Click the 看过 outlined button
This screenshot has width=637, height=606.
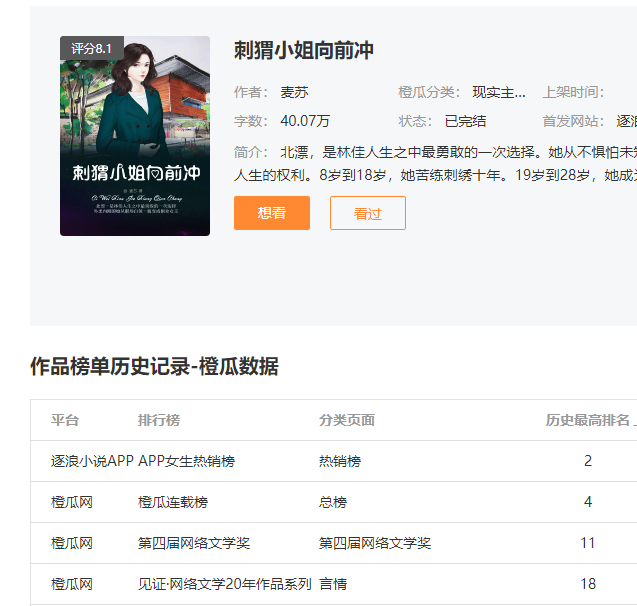pyautogui.click(x=368, y=213)
